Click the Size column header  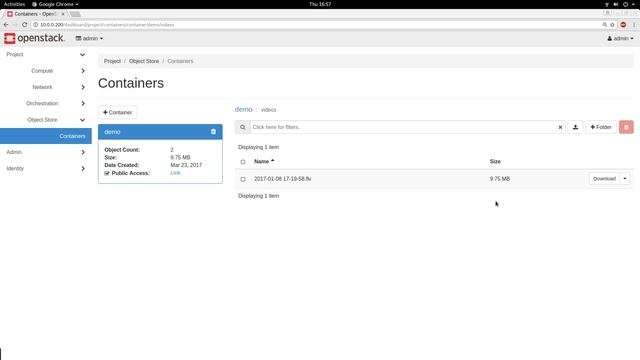[495, 161]
